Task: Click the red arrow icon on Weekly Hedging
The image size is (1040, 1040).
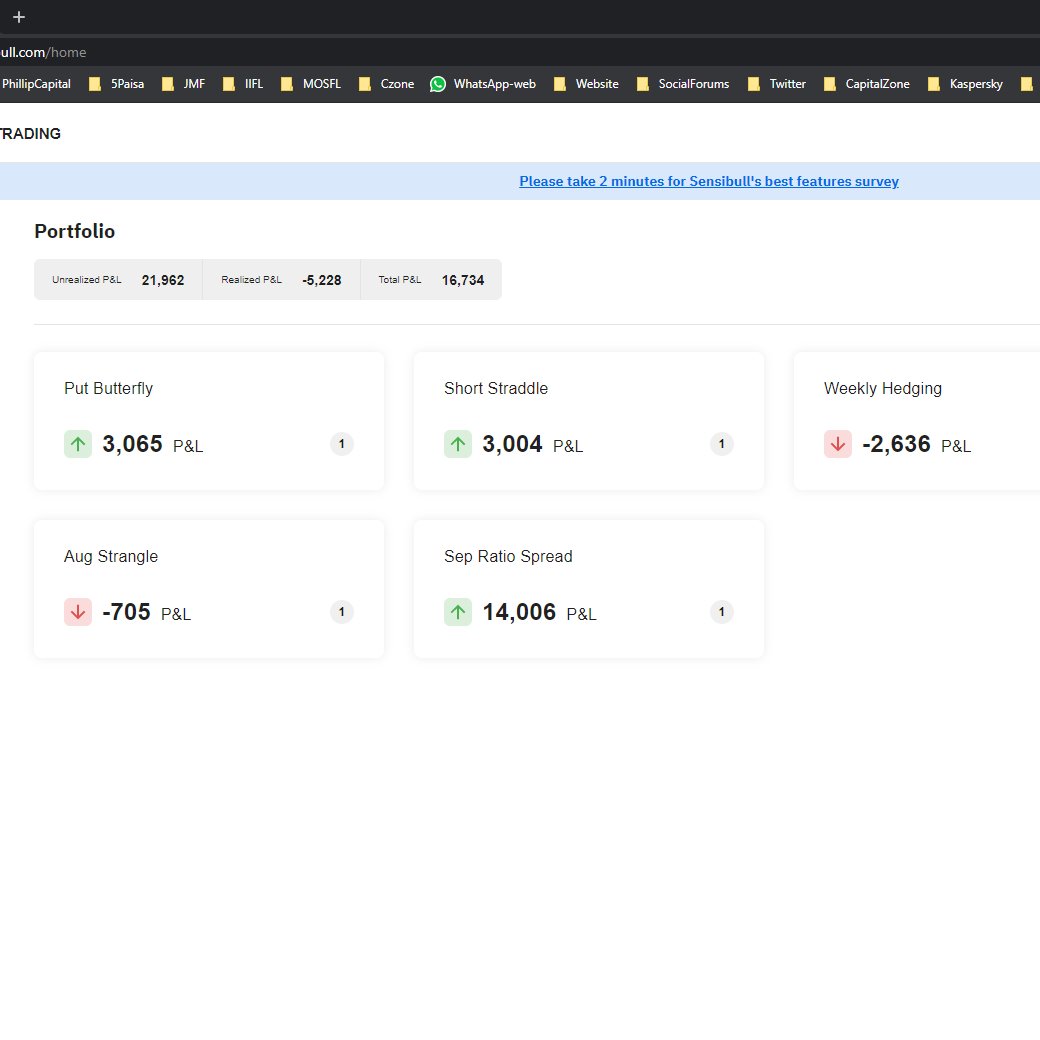Action: (838, 444)
